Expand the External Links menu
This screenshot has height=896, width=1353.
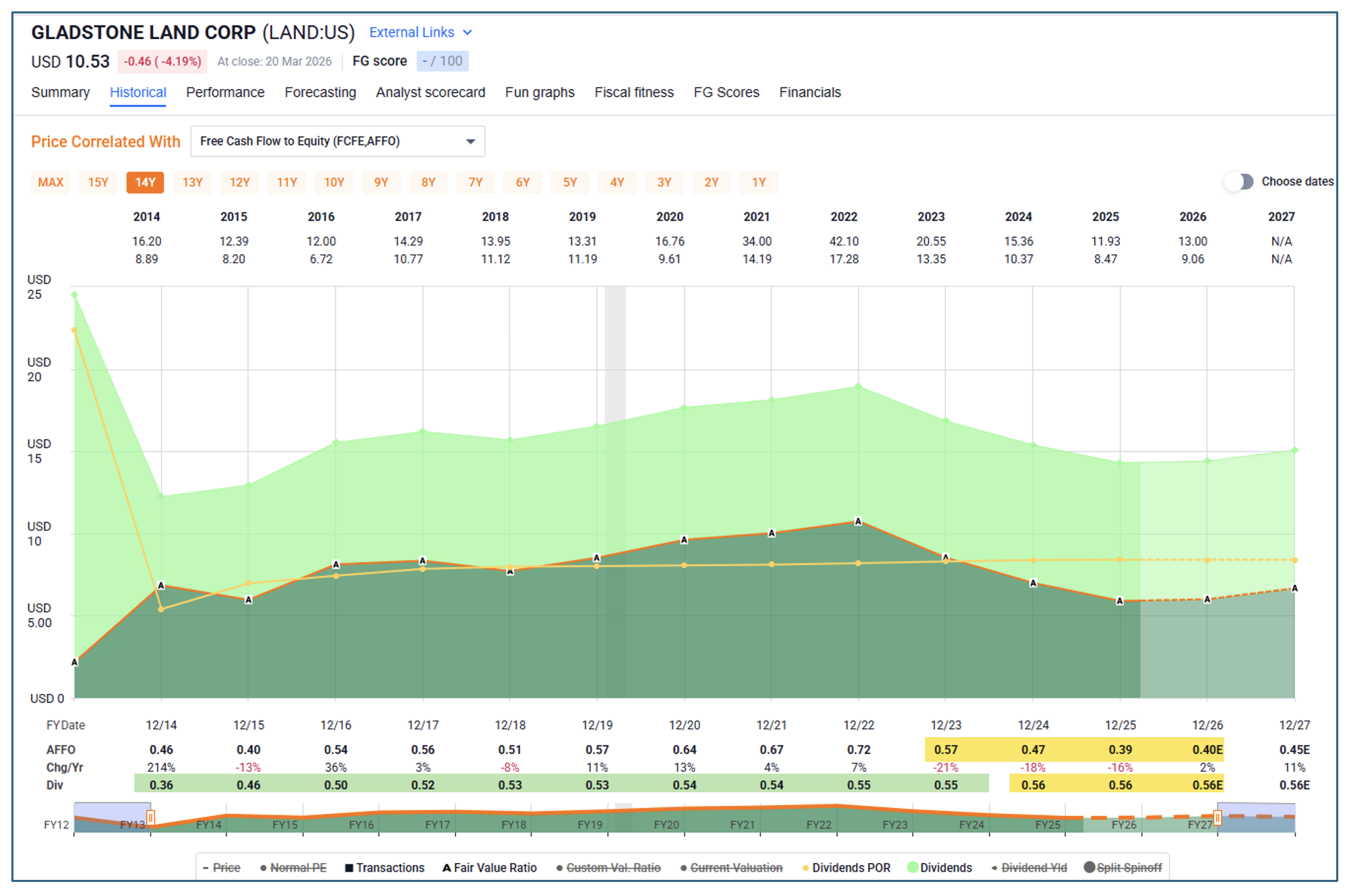412,32
